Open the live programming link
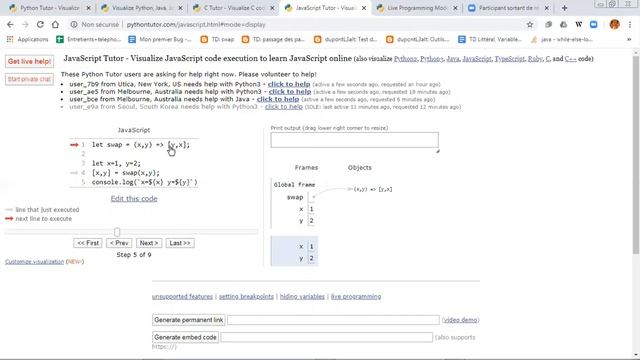The width and height of the screenshot is (640, 360). pyautogui.click(x=356, y=297)
